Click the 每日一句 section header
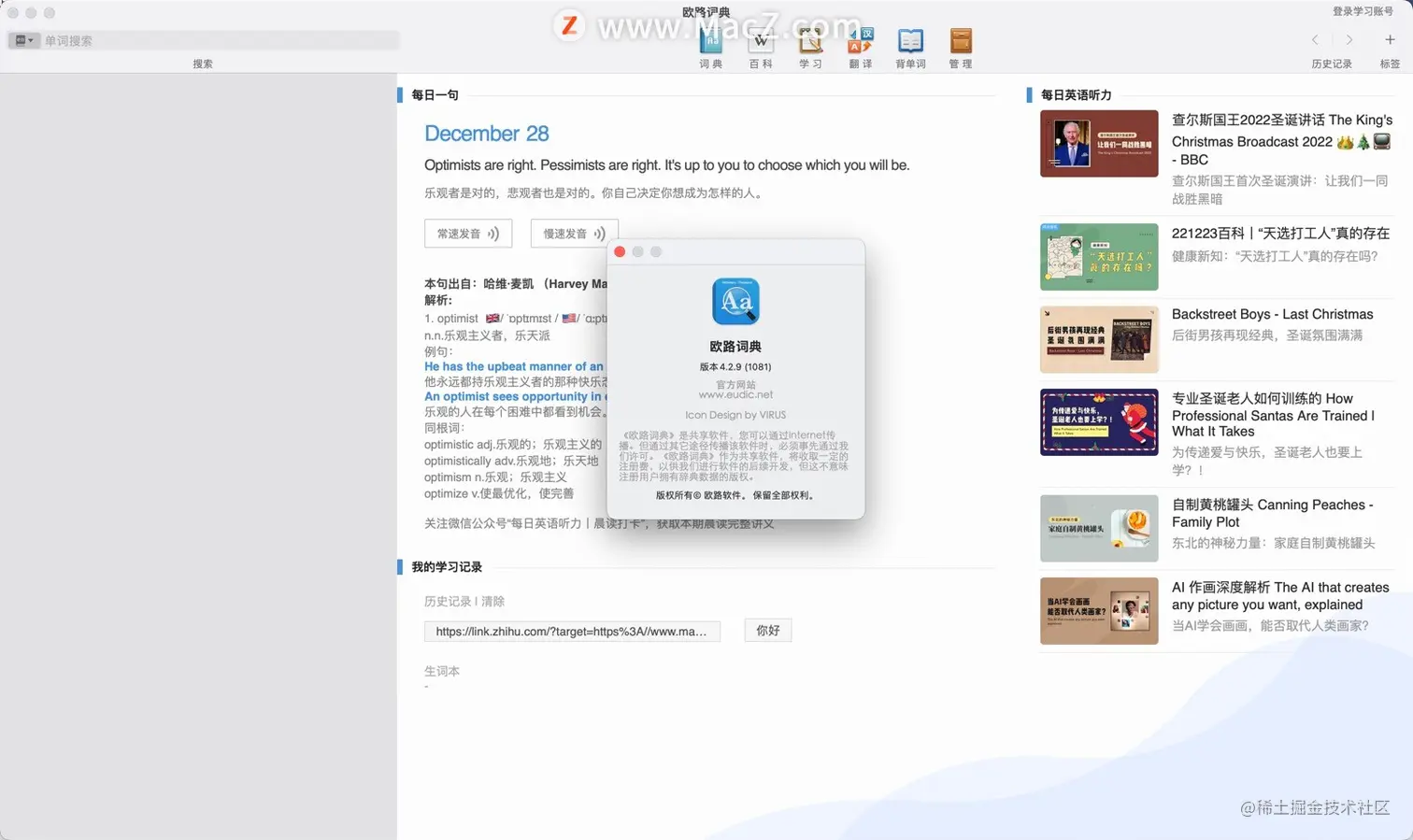Viewport: 1413px width, 840px height. 435,95
